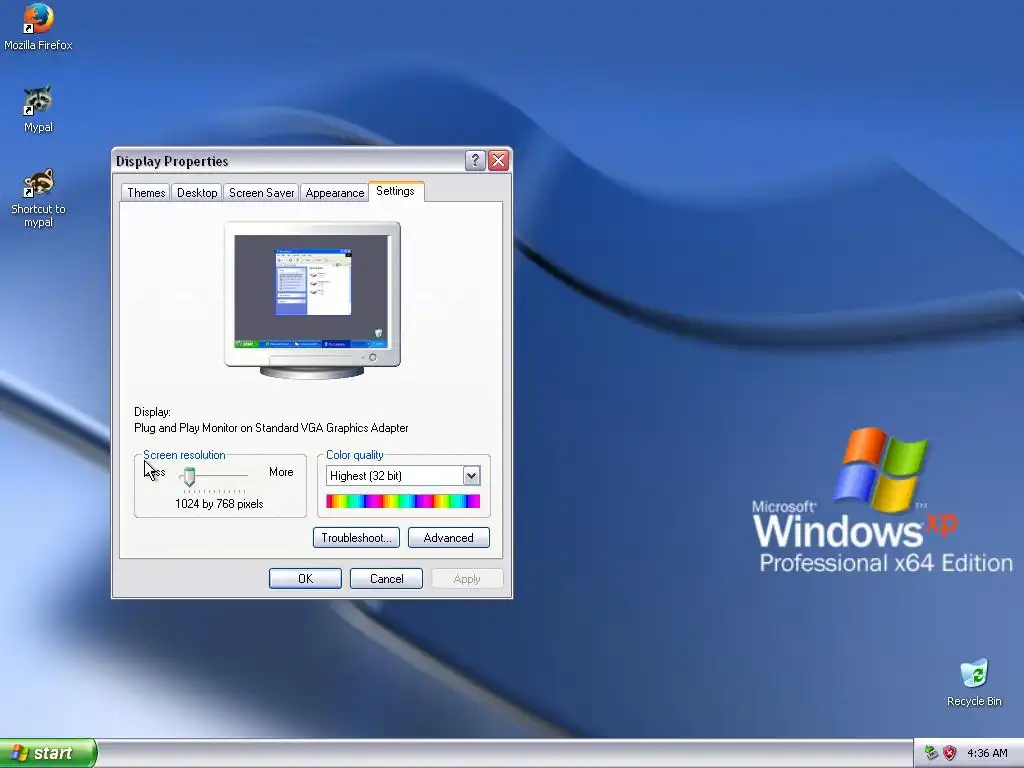Click the Safely Remove Hardware tray icon

pyautogui.click(x=932, y=753)
